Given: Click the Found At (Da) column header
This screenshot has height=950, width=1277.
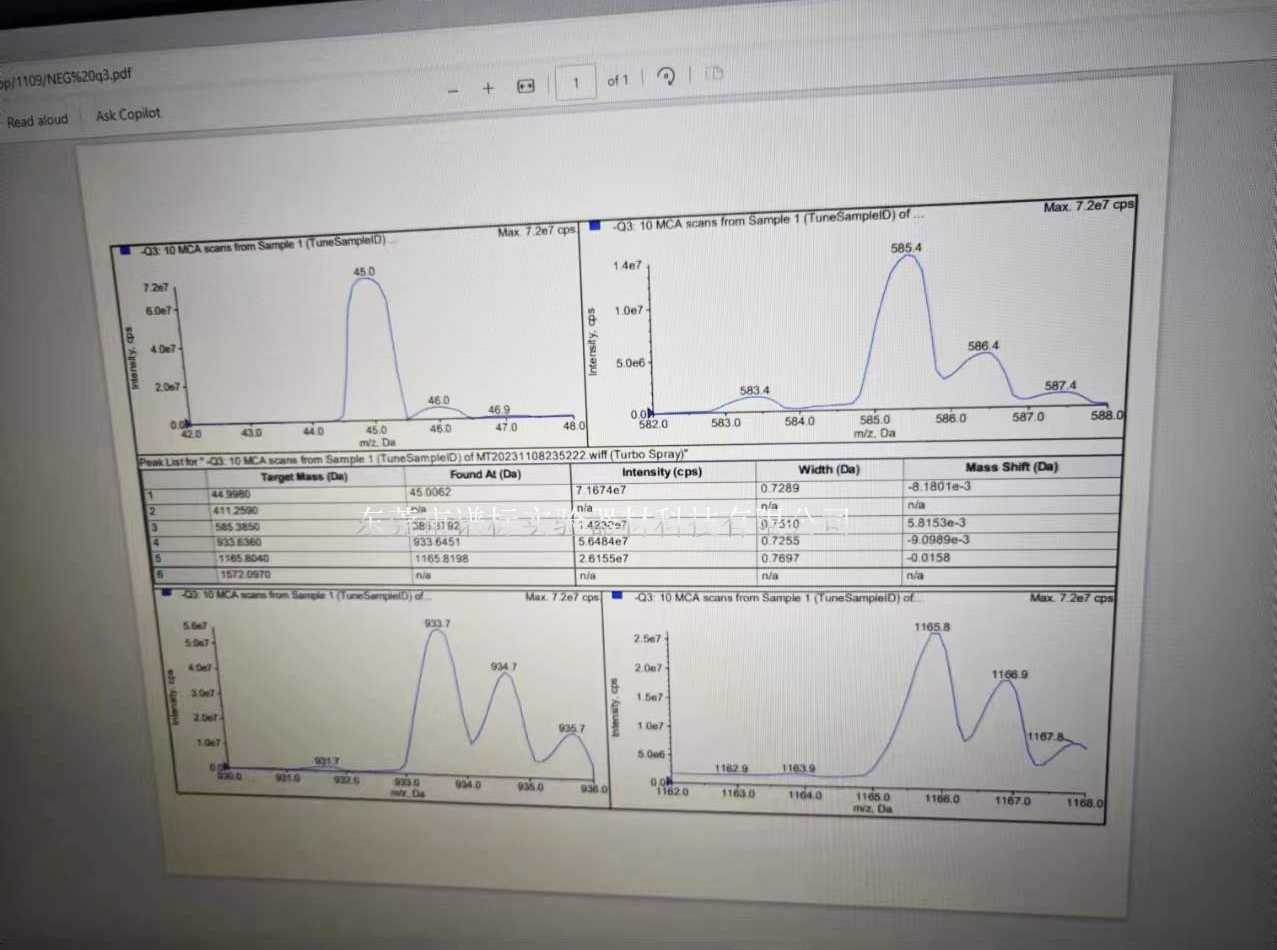Looking at the screenshot, I should click(486, 475).
